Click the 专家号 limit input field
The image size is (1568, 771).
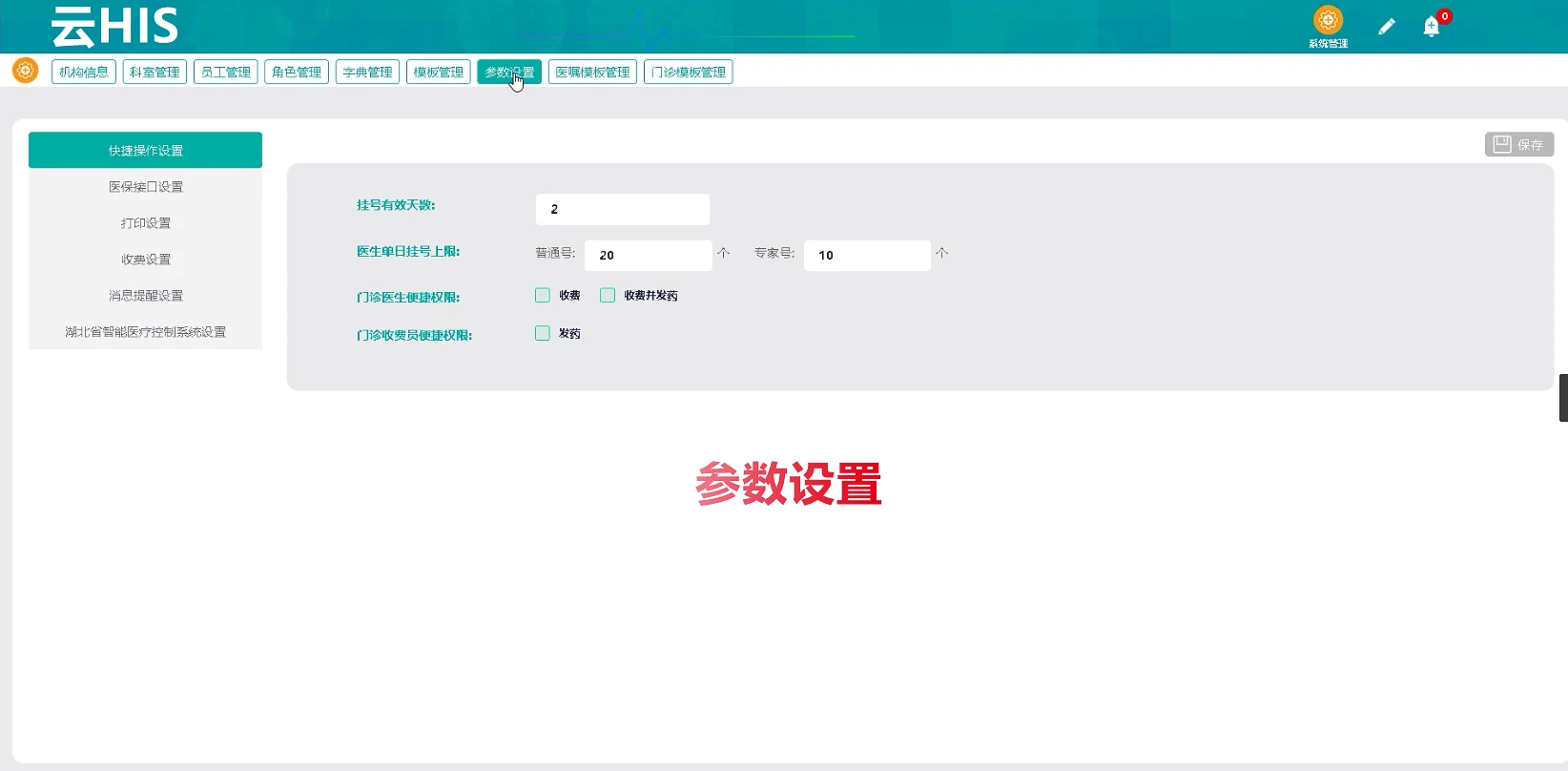coord(867,255)
